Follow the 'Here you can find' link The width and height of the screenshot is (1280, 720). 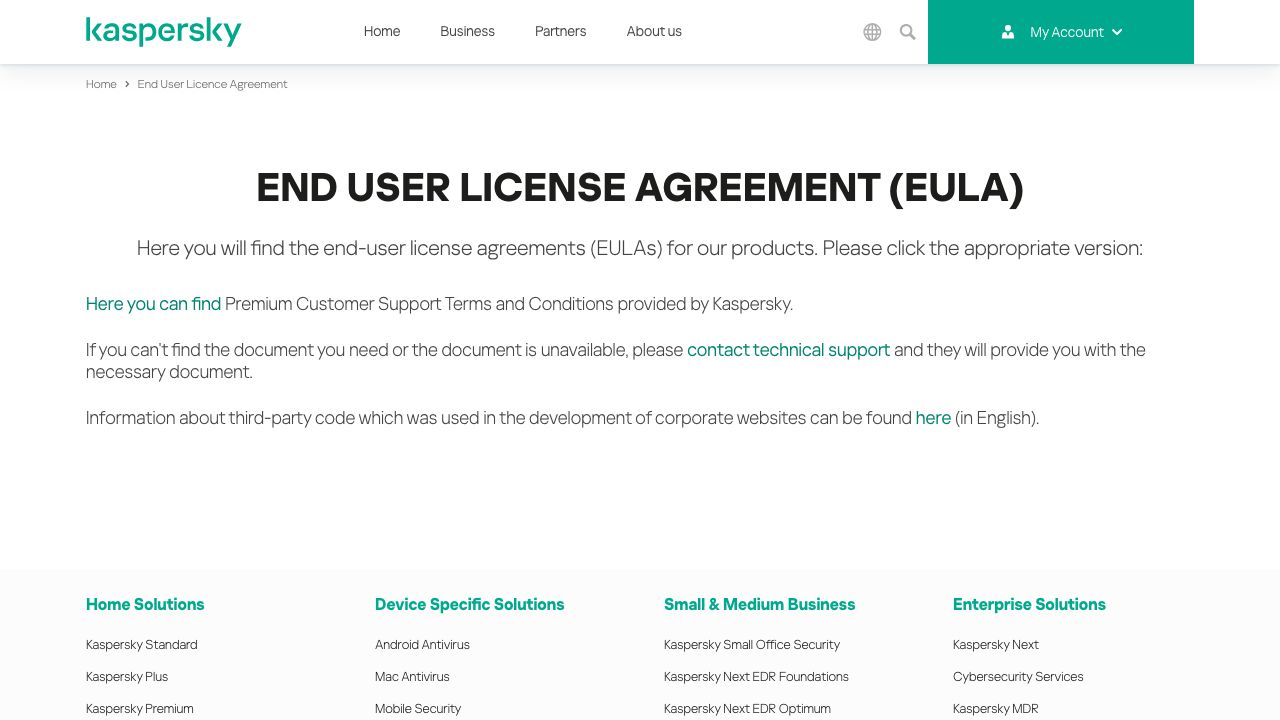(153, 304)
